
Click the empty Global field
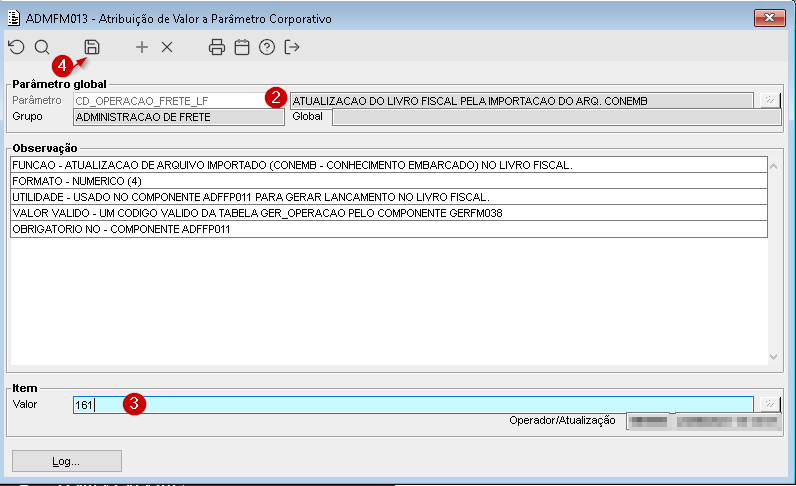[x=556, y=117]
